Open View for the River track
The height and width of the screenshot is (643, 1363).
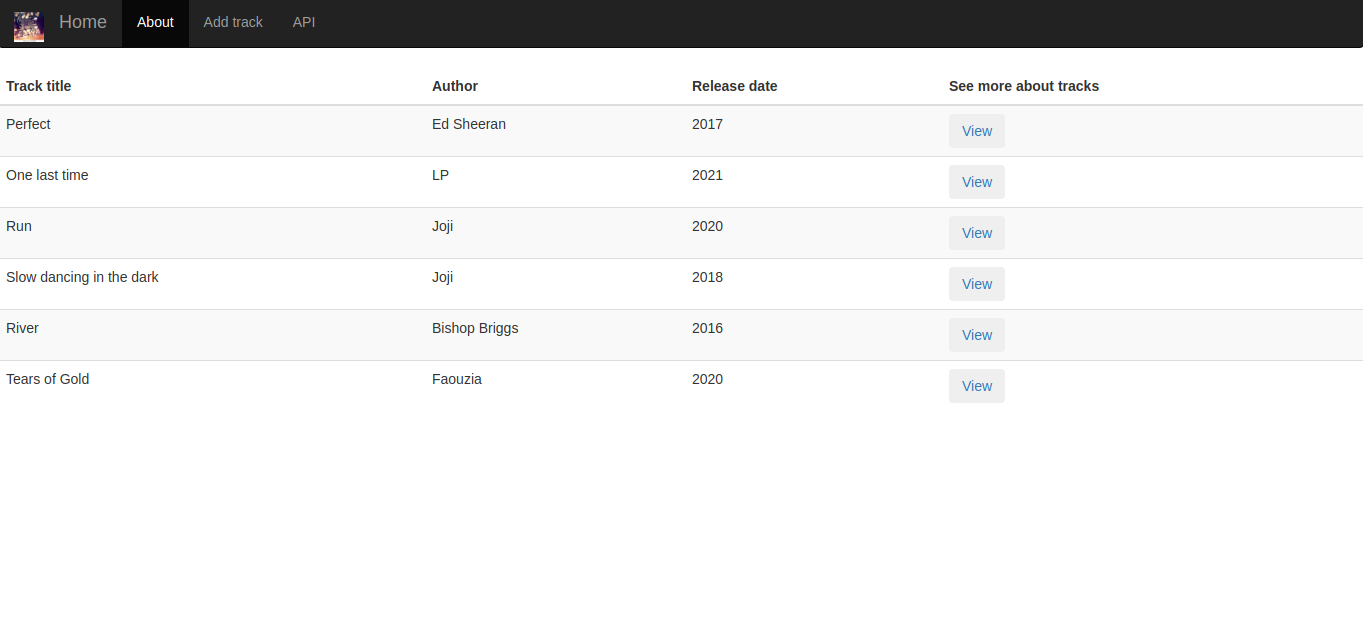pos(977,335)
